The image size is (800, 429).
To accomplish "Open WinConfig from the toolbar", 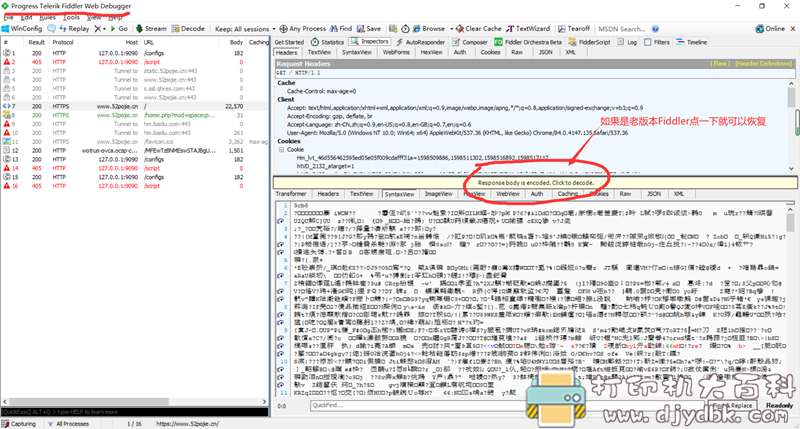I will (x=22, y=29).
